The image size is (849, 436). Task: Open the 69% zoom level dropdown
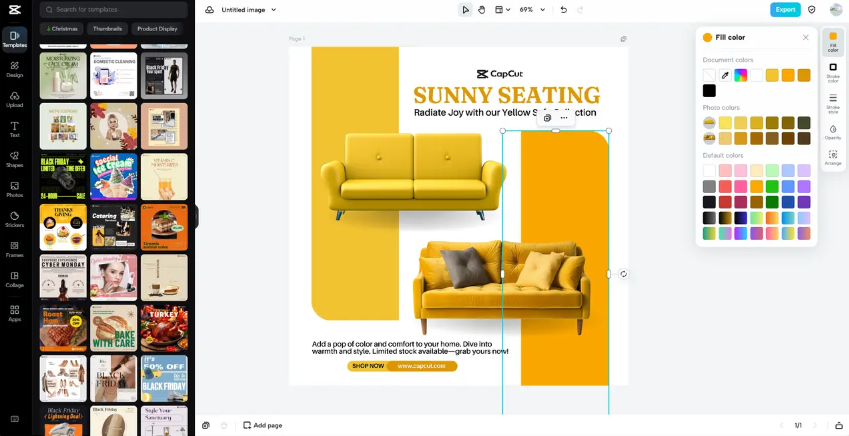pyautogui.click(x=532, y=10)
